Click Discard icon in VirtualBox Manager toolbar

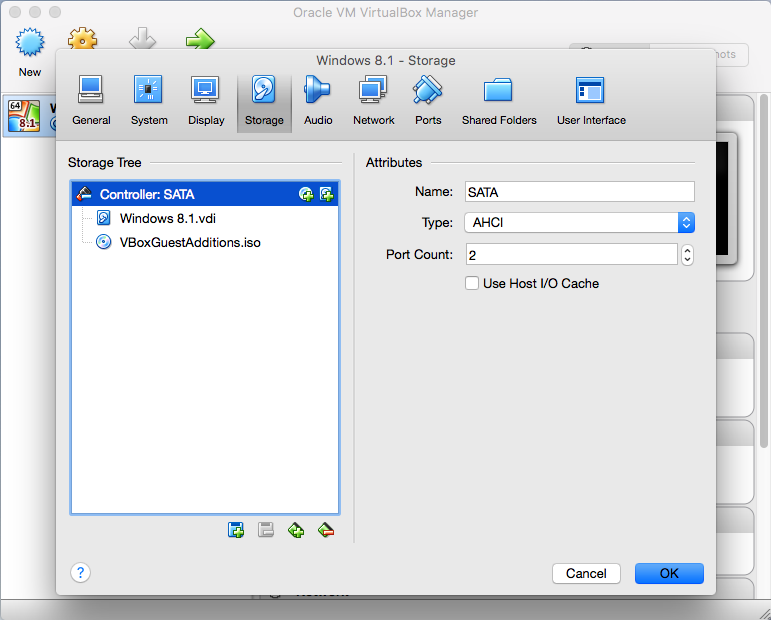[x=143, y=38]
